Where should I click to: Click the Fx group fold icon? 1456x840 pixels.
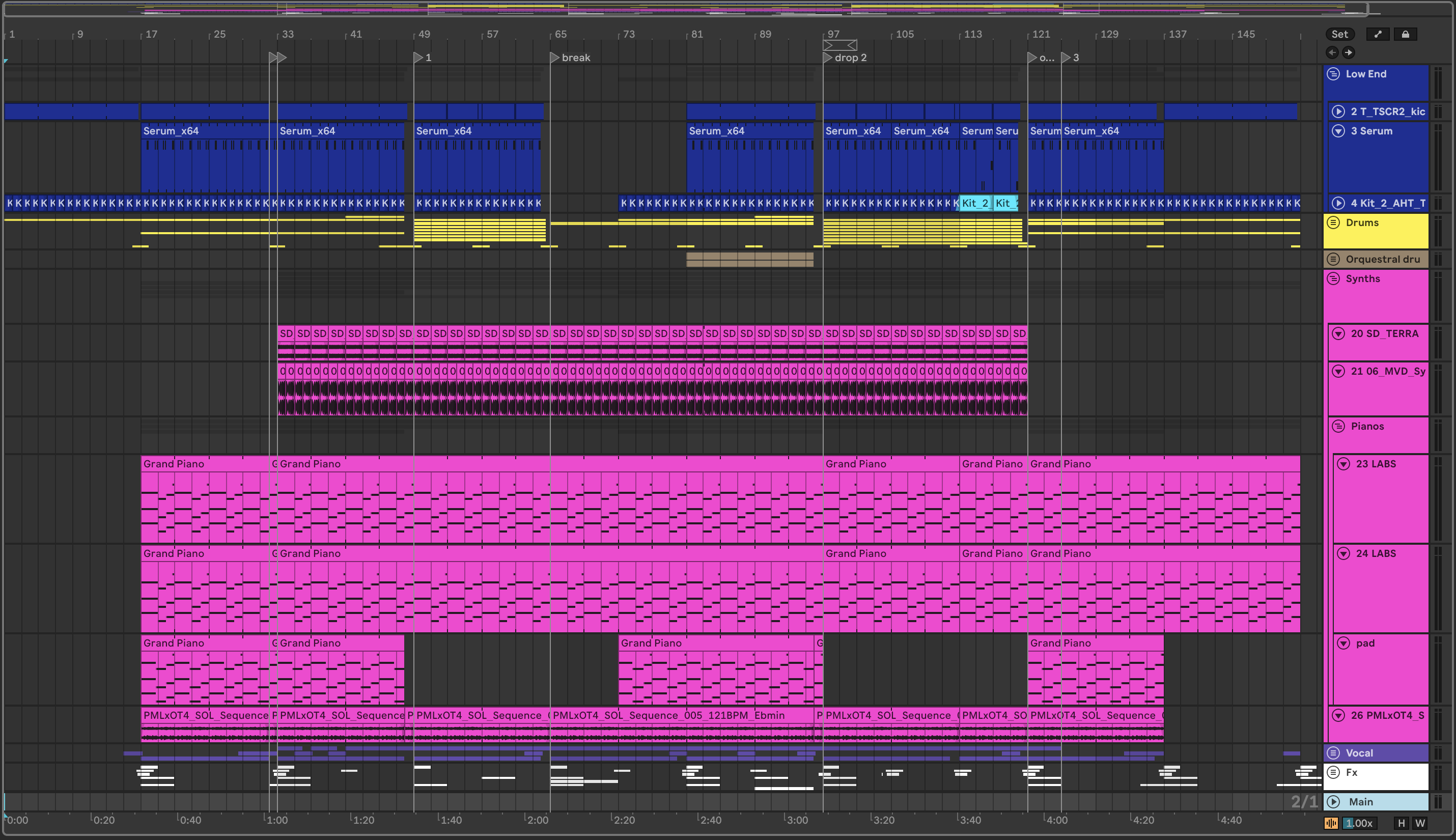(x=1333, y=772)
